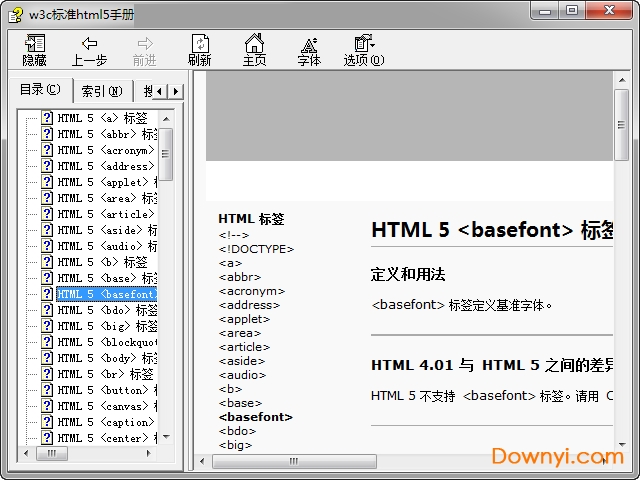Open the <!--> comment tag link
The image size is (640, 480).
[x=234, y=235]
